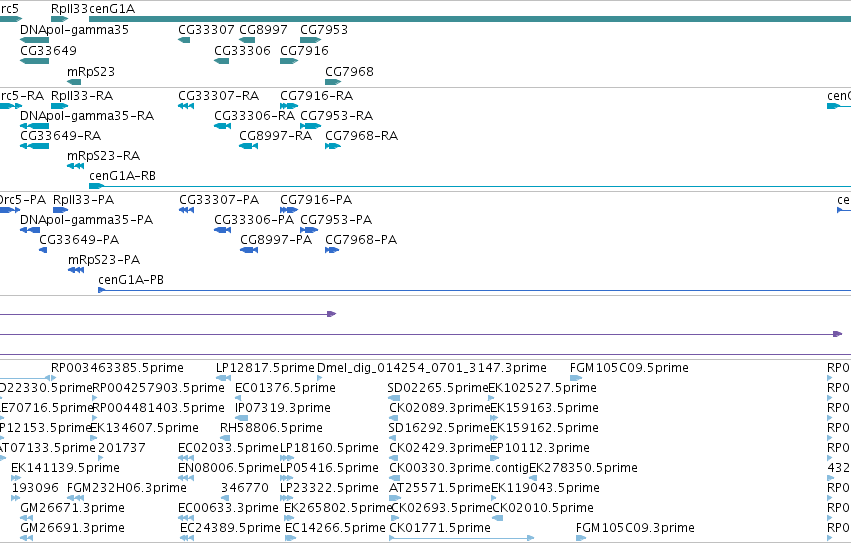Select the LP12817.5prime EST
Viewport: 851px width, 543px height.
223,378
